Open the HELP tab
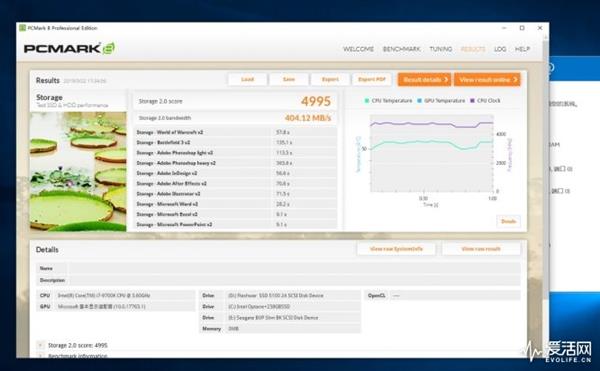The height and width of the screenshot is (371, 600). point(522,49)
